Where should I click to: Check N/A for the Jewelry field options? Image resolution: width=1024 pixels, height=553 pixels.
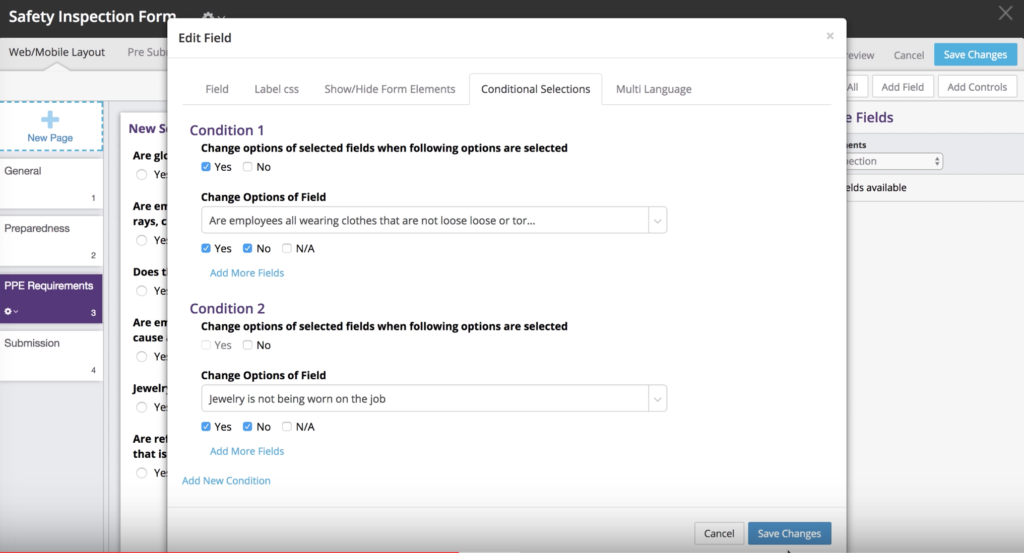(287, 426)
